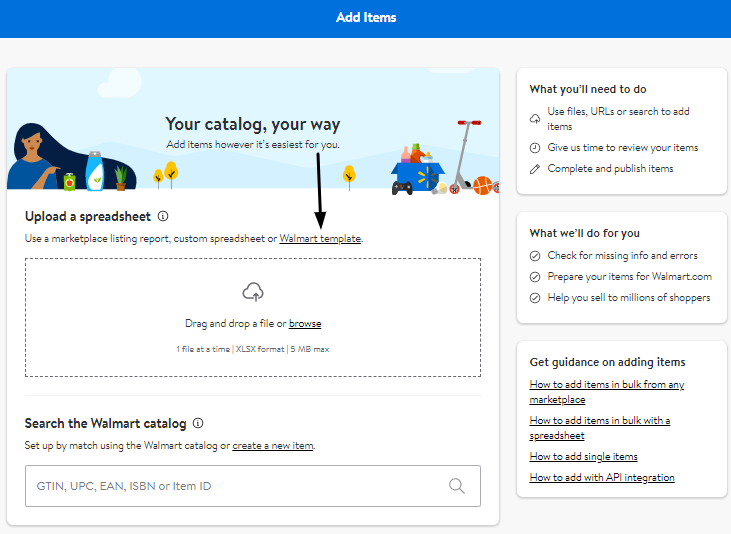Click checkmark icon beside 'Prepare your items'

536,277
